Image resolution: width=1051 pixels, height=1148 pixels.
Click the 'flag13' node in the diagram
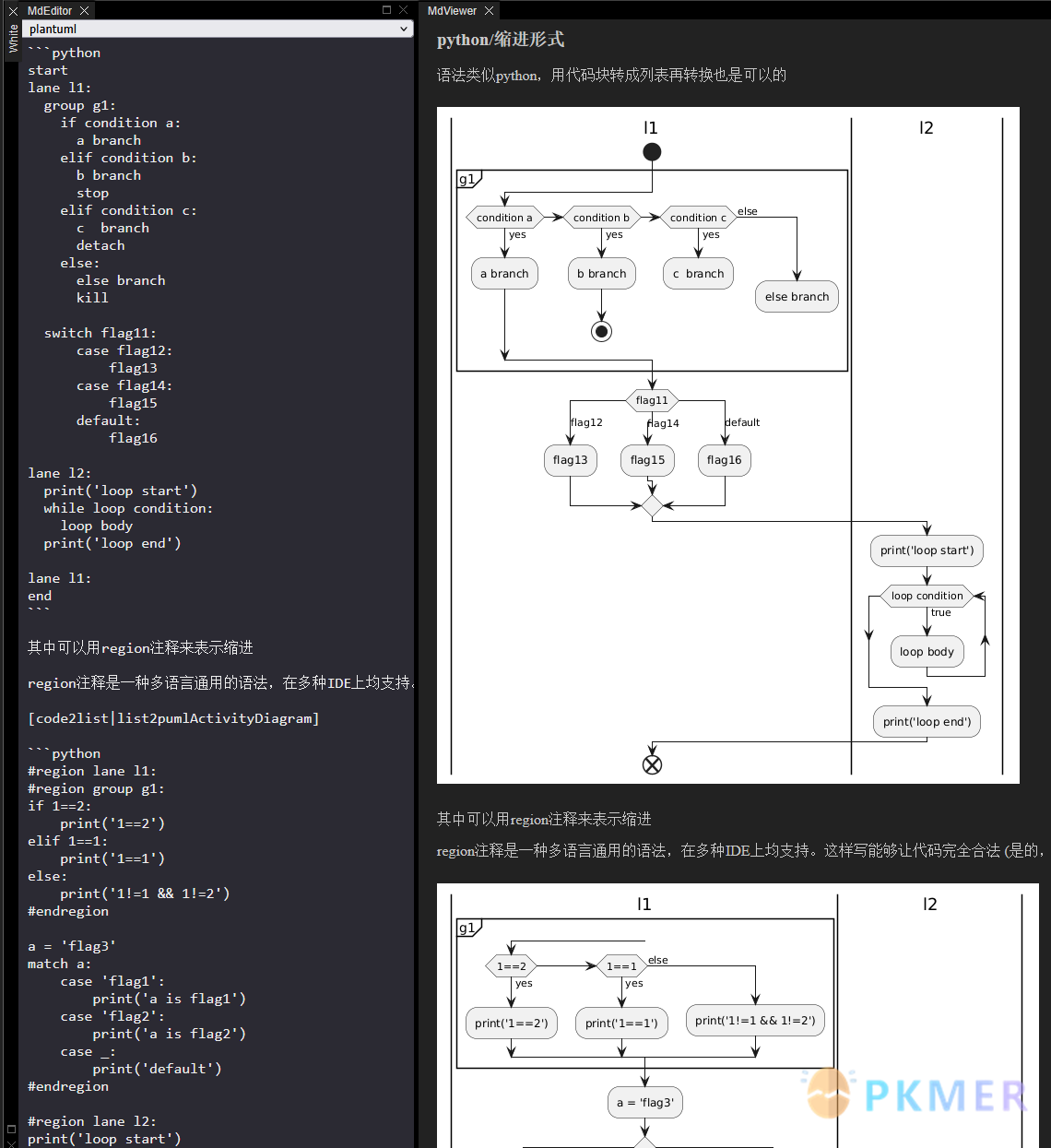click(x=570, y=460)
